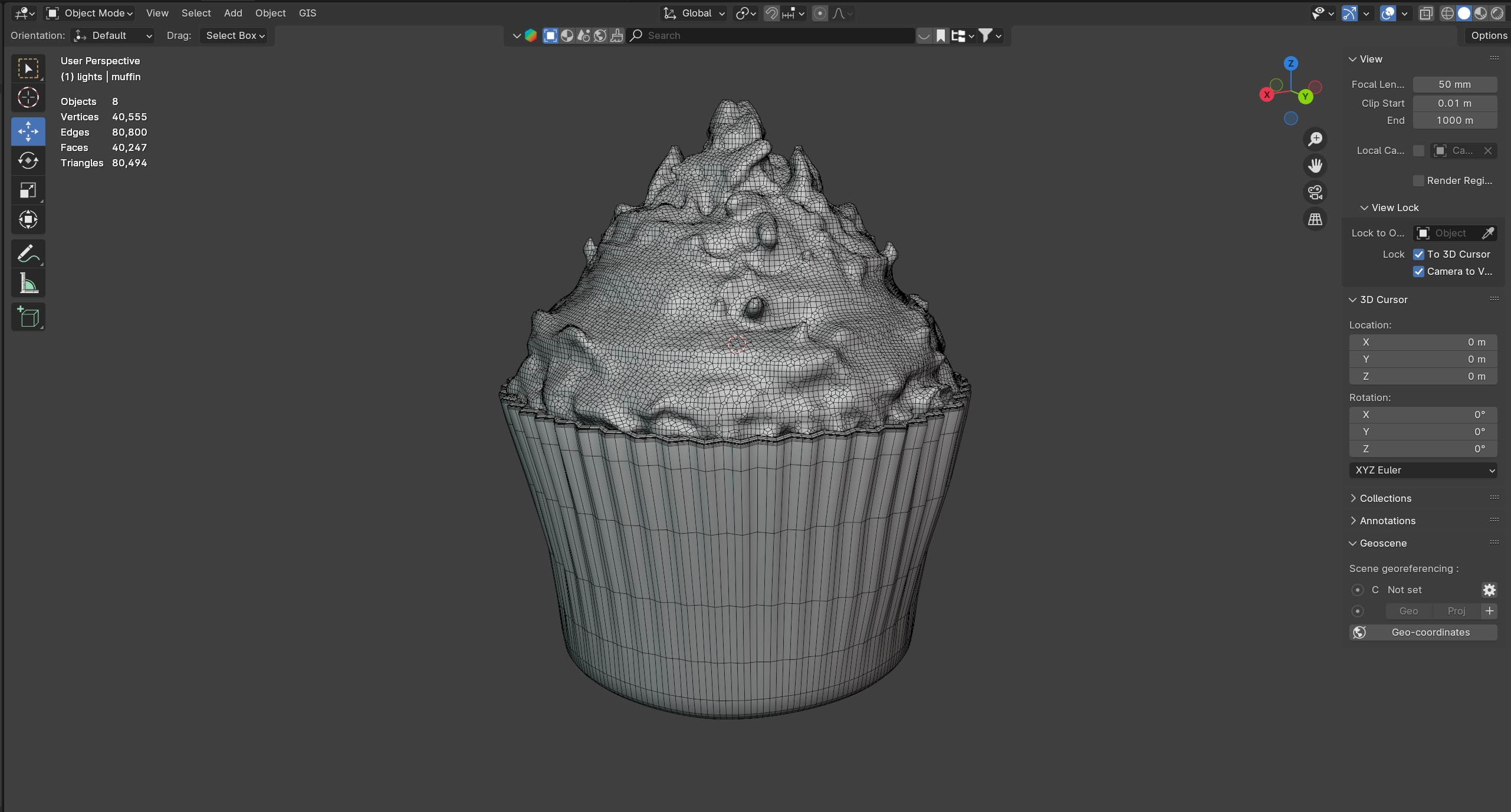Click the Focal Length 50 mm field
1511x812 pixels.
pos(1454,84)
